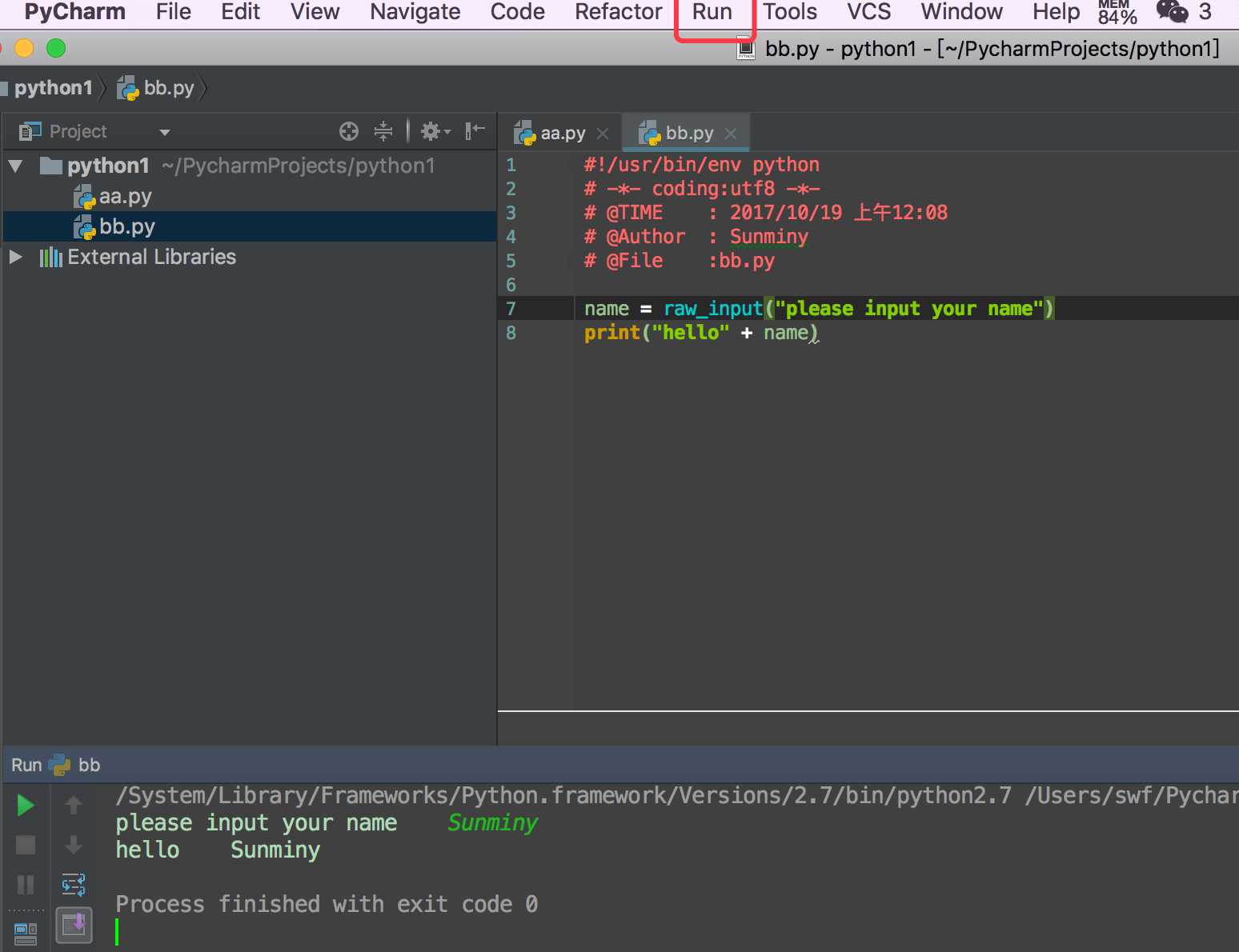This screenshot has height=952, width=1239.
Task: Click the italic Sunminy input text in the console
Action: pos(492,822)
